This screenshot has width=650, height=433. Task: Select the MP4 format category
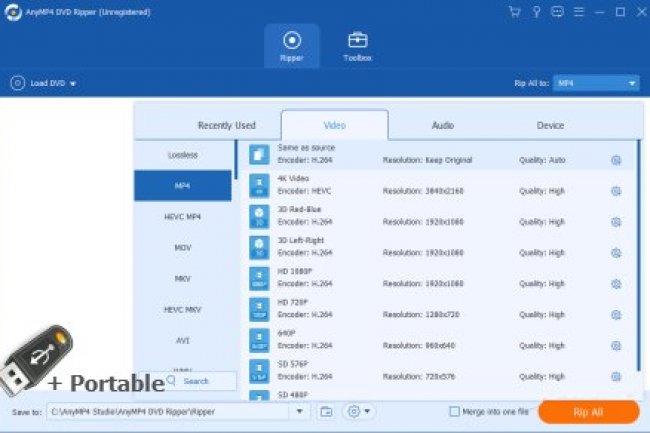(183, 186)
